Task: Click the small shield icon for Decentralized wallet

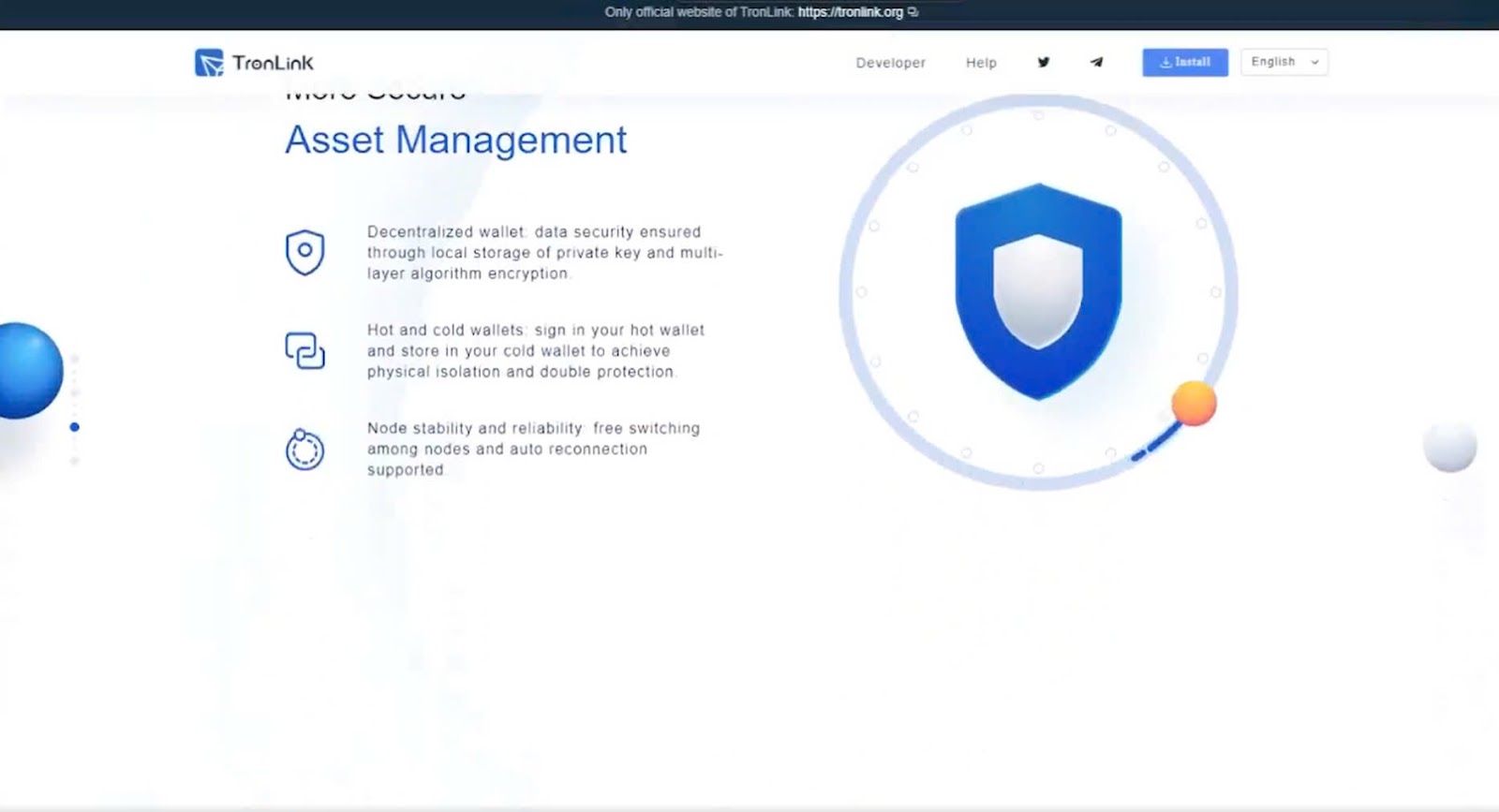Action: [x=304, y=252]
